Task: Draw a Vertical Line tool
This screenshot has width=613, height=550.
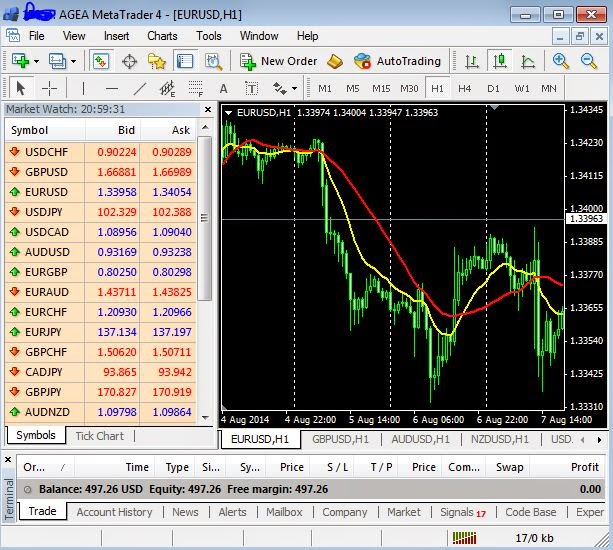Action: pyautogui.click(x=83, y=89)
